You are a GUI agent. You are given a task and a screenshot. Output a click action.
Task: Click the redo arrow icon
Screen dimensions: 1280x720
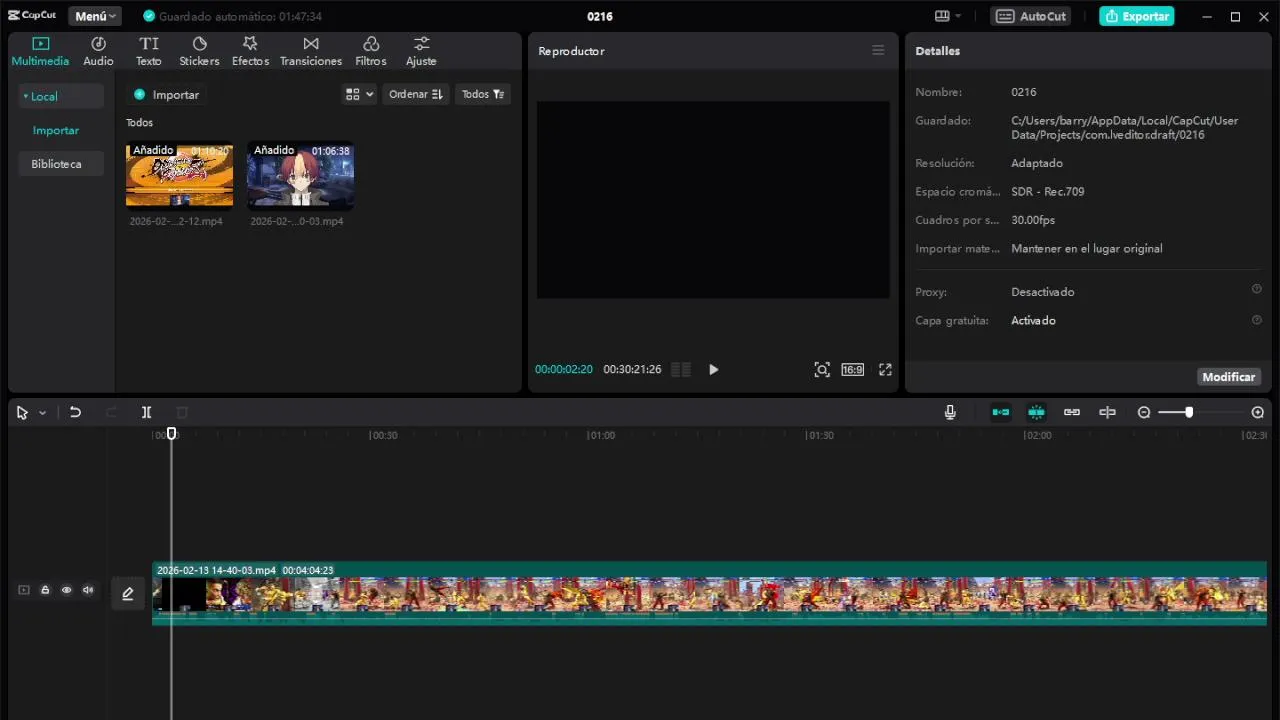[x=111, y=412]
